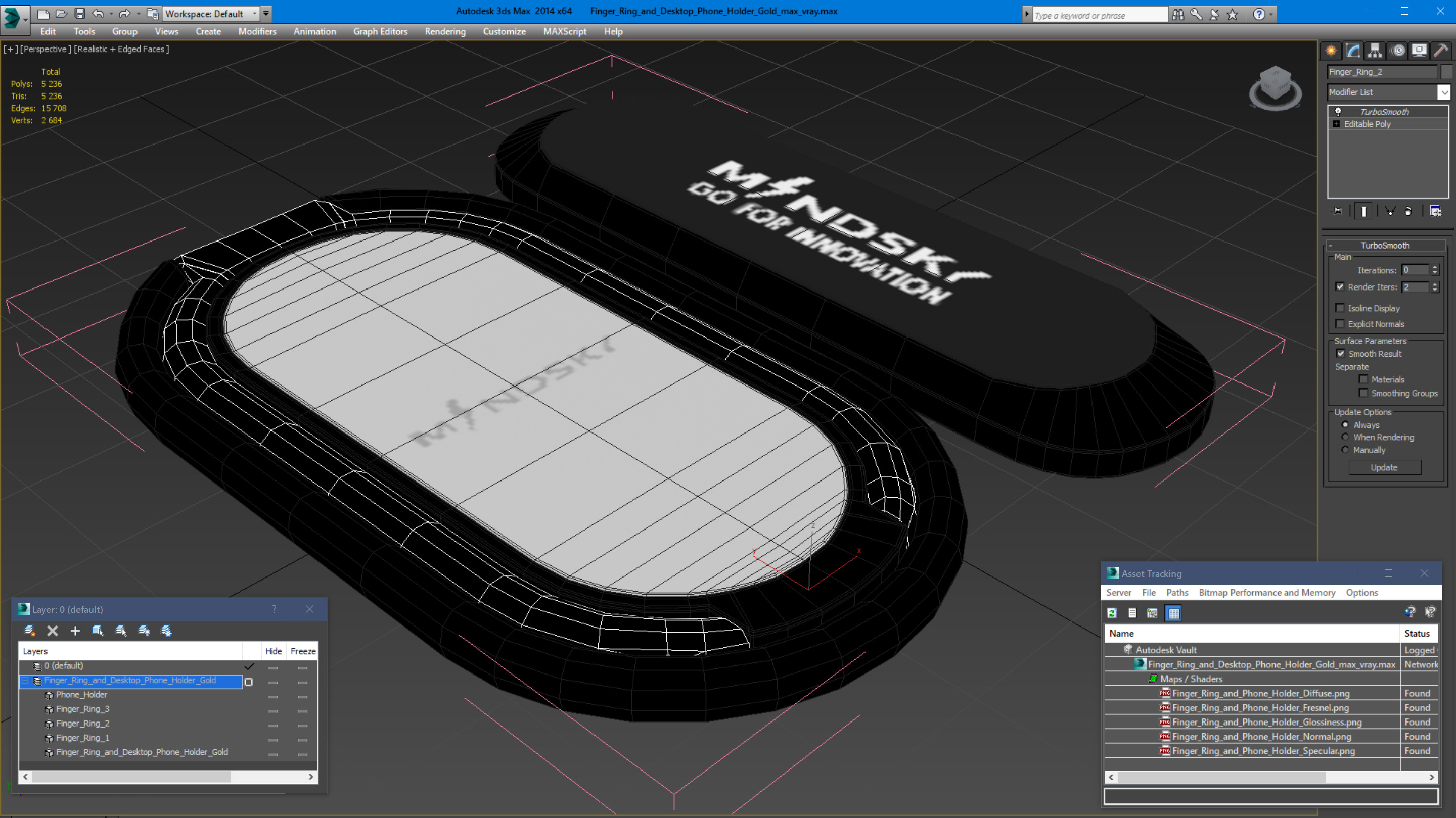The width and height of the screenshot is (1456, 818).
Task: Click the Perspective viewport label
Action: tap(47, 49)
